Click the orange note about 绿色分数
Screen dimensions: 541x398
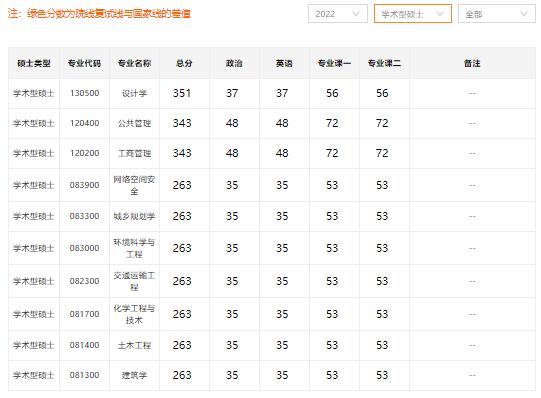[99, 14]
